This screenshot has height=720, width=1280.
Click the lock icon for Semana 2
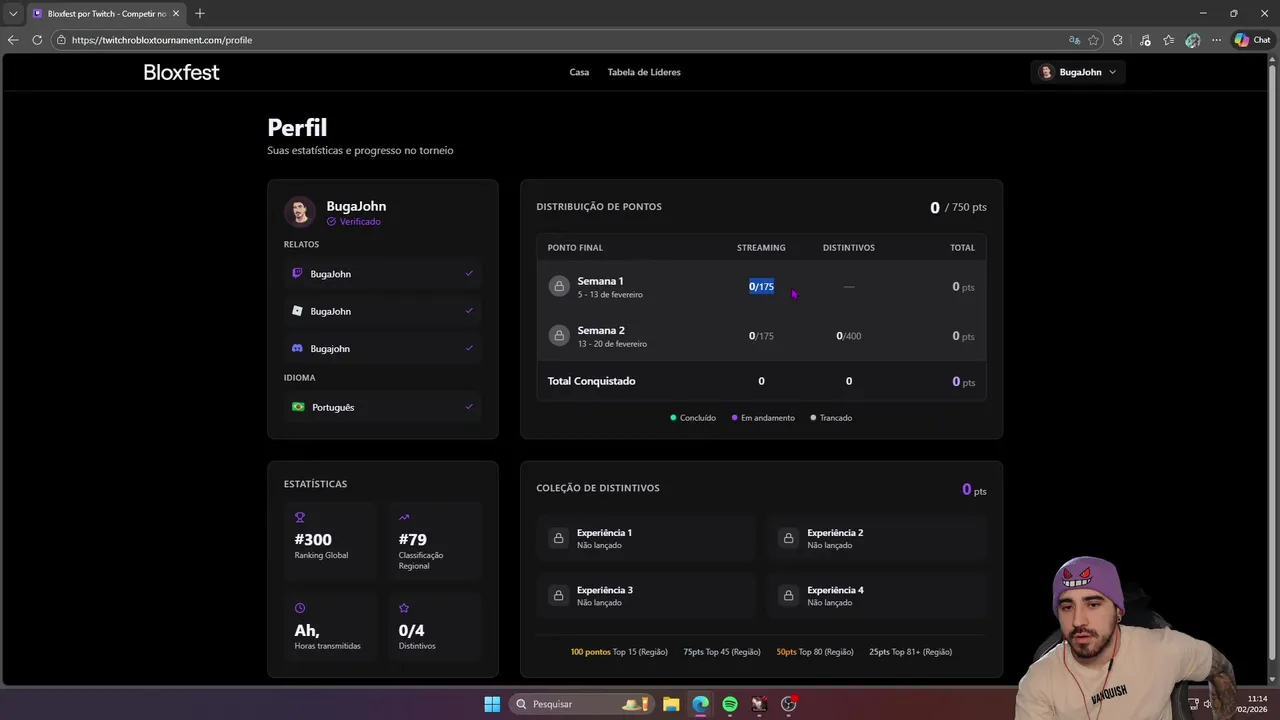click(x=559, y=336)
